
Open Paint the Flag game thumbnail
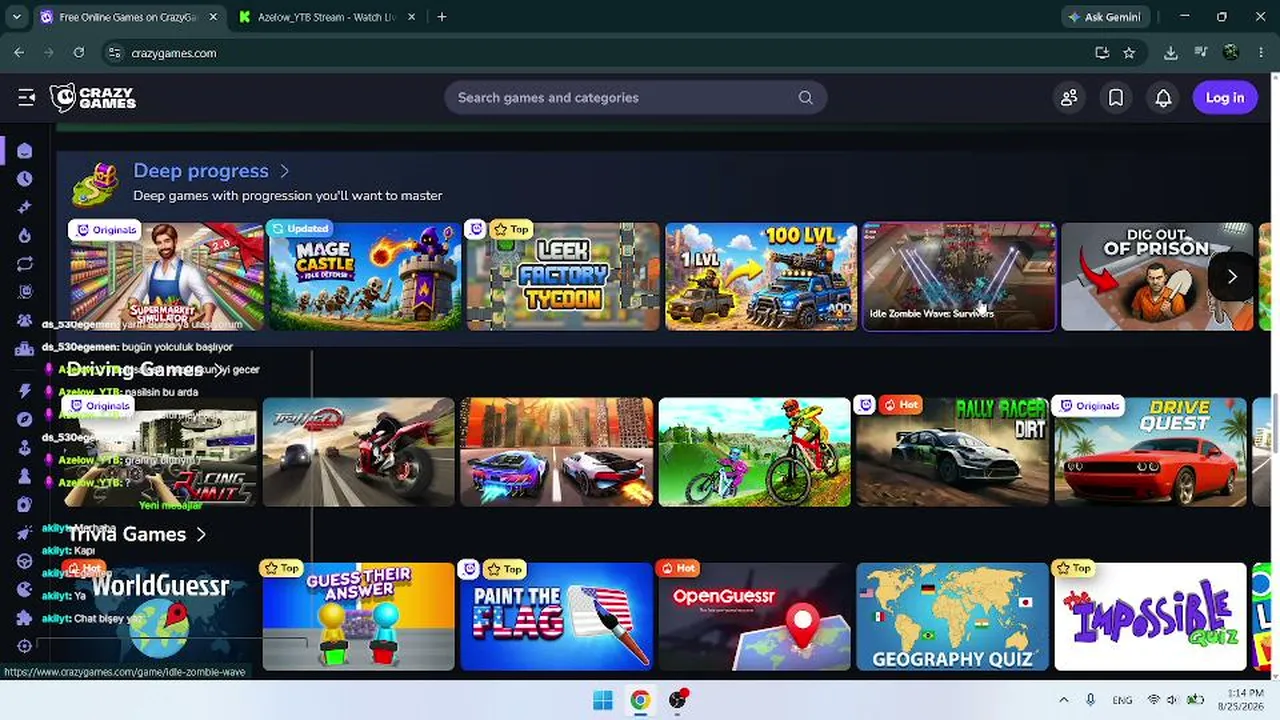pos(556,617)
